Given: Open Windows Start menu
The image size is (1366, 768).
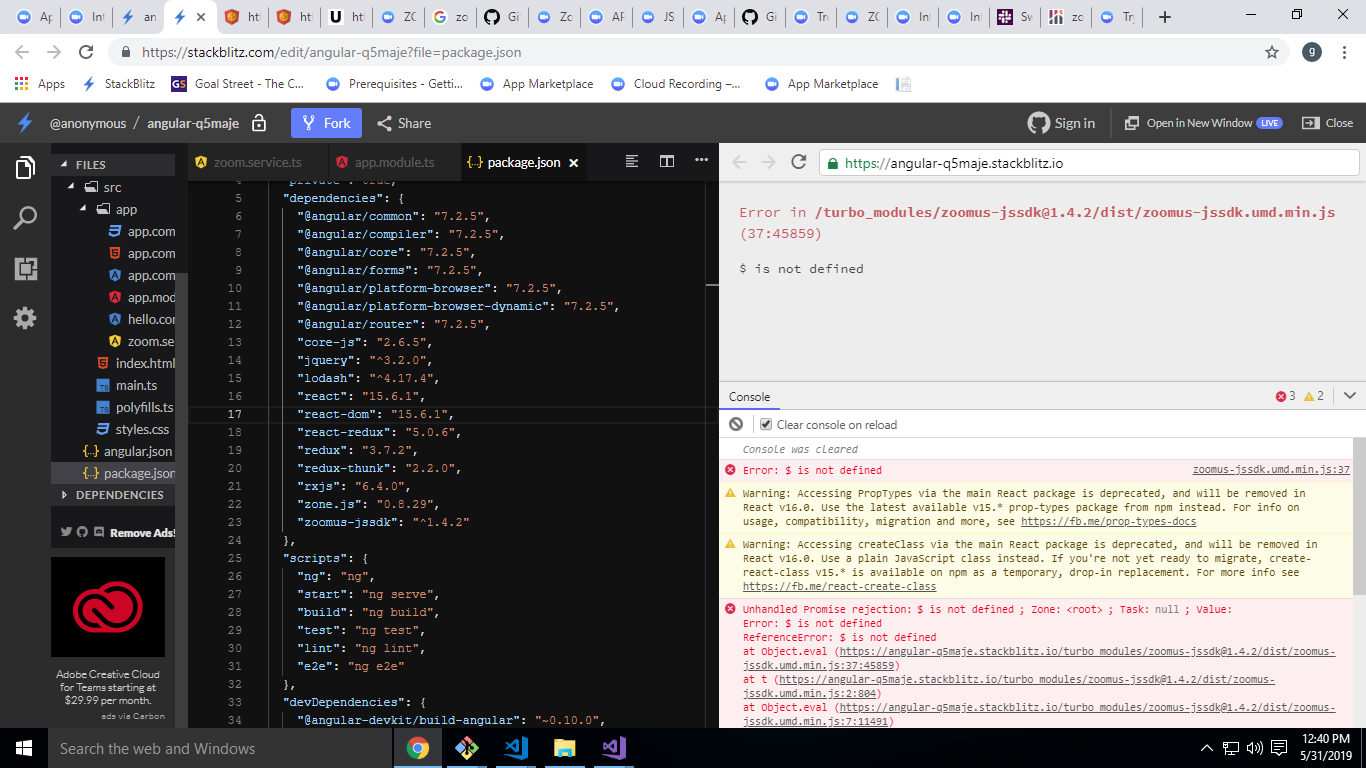Looking at the screenshot, I should [24, 748].
